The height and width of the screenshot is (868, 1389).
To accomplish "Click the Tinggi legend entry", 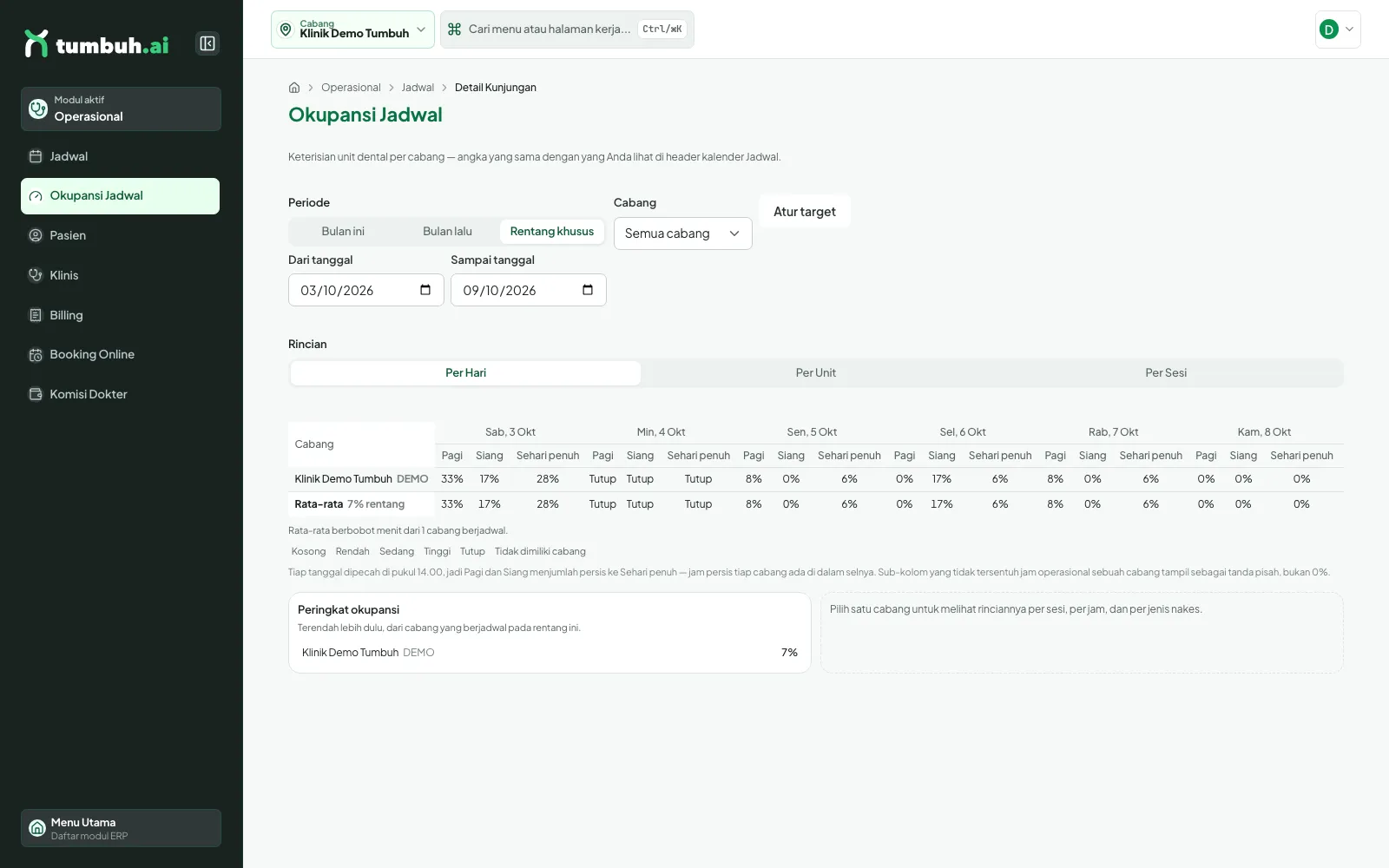I will [x=438, y=552].
